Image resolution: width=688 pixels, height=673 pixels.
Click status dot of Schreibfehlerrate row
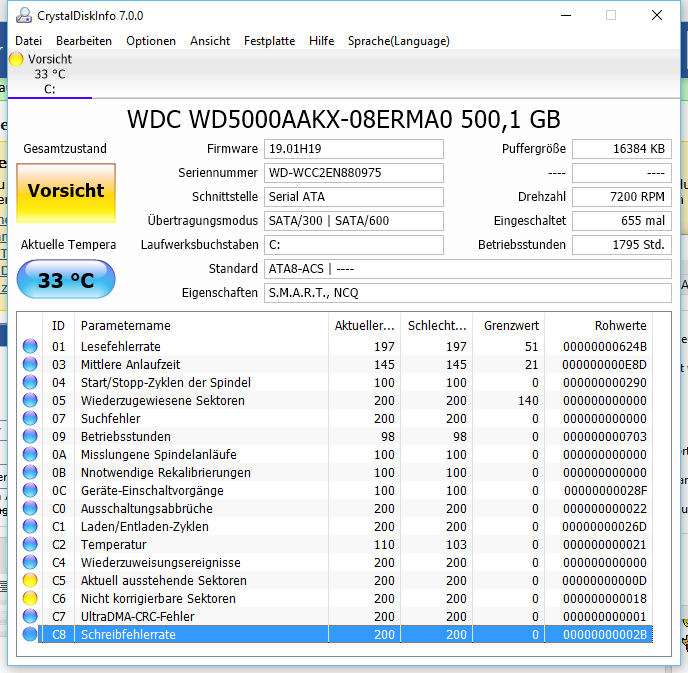coord(30,634)
